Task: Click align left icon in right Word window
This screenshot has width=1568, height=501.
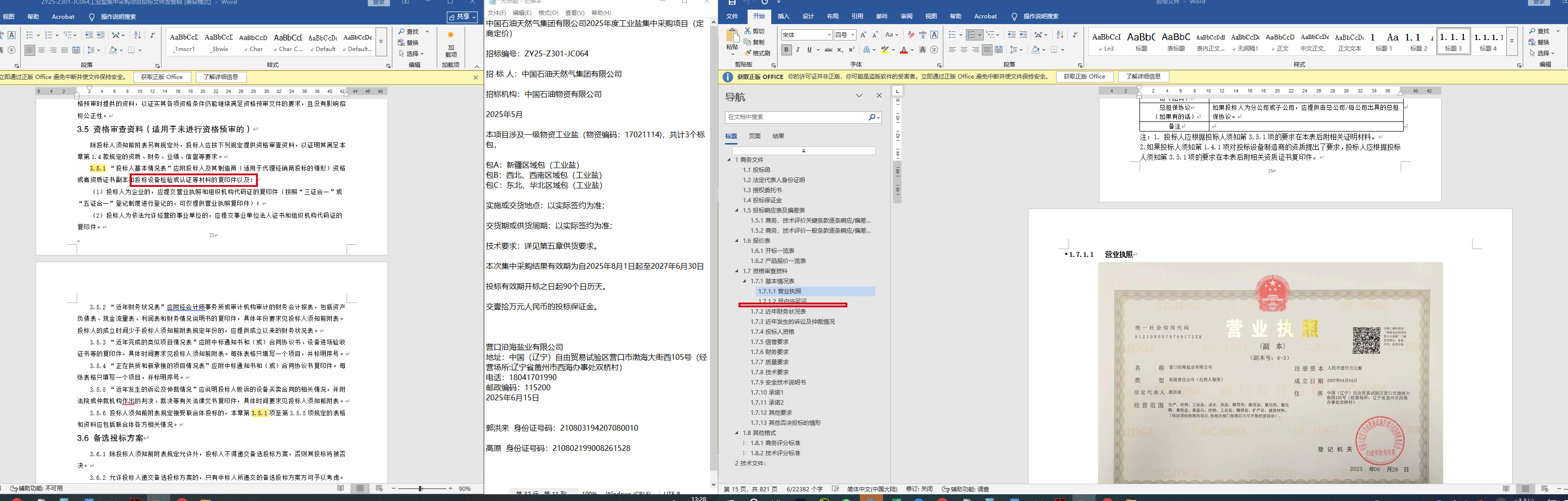Action: [952, 50]
